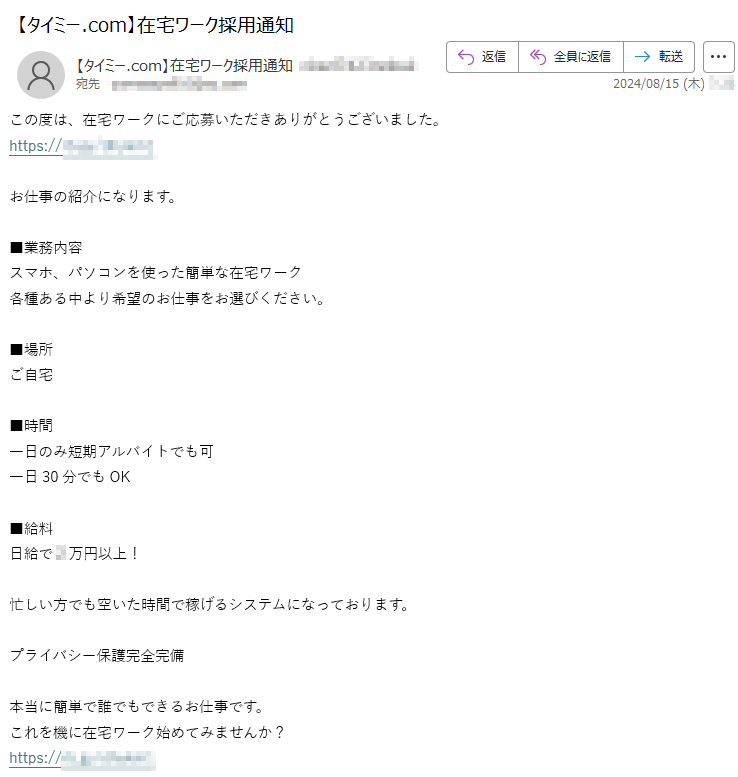Click the blue forward arrow icon
Image resolution: width=738 pixels, height=777 pixels.
(642, 57)
